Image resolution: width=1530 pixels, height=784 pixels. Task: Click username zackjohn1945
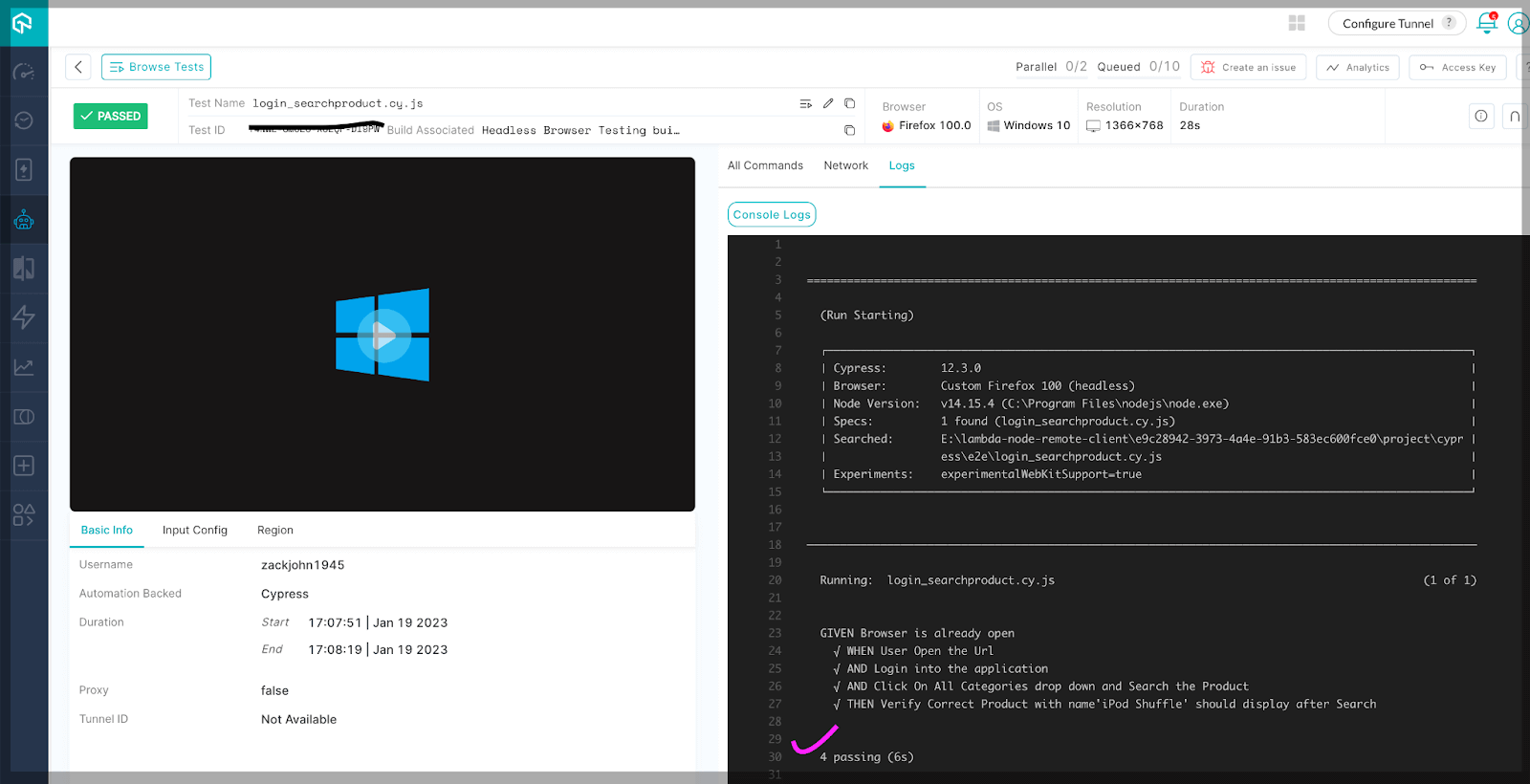303,565
